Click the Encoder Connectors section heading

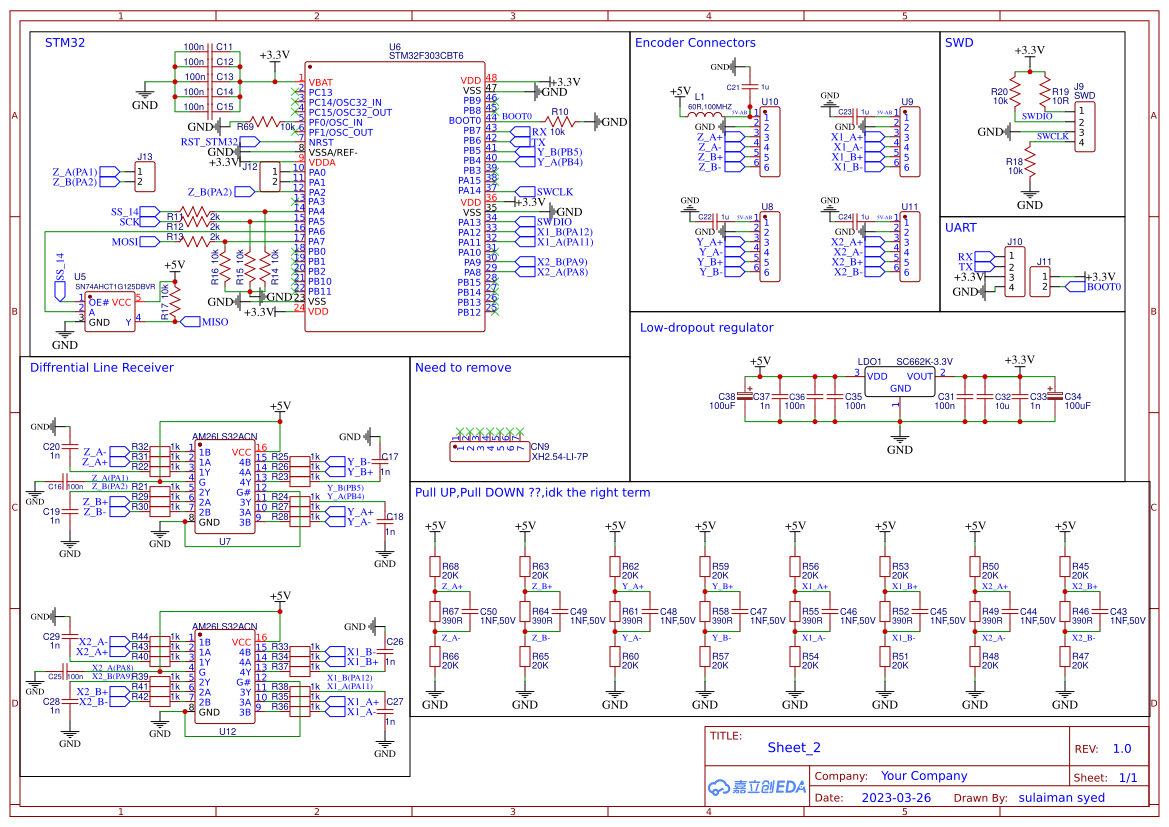coord(693,42)
